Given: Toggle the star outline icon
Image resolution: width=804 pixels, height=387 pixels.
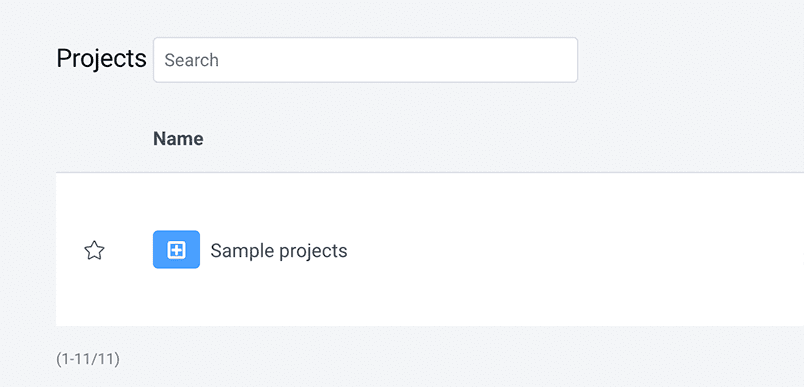Looking at the screenshot, I should [94, 251].
